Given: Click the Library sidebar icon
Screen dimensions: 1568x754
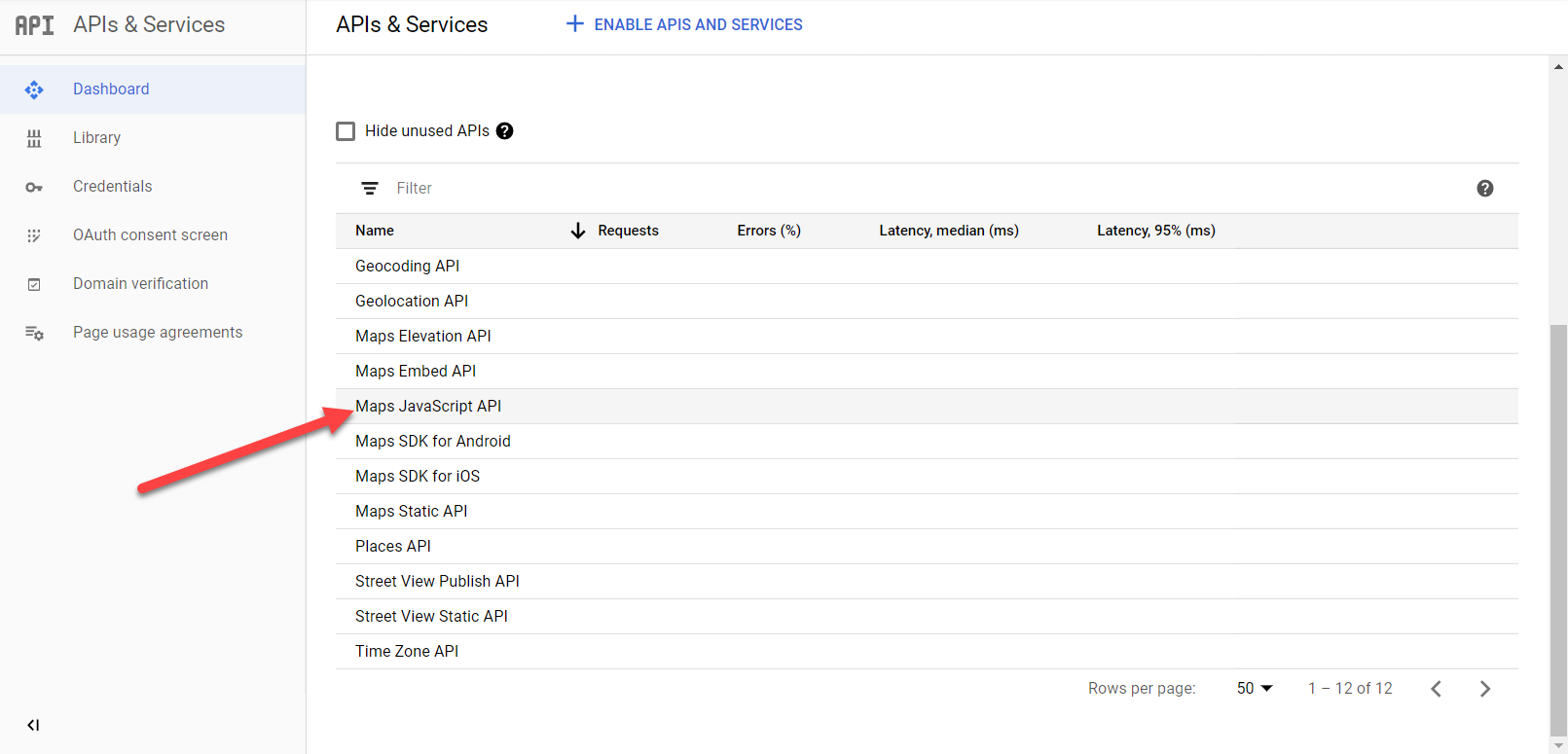Looking at the screenshot, I should point(34,138).
